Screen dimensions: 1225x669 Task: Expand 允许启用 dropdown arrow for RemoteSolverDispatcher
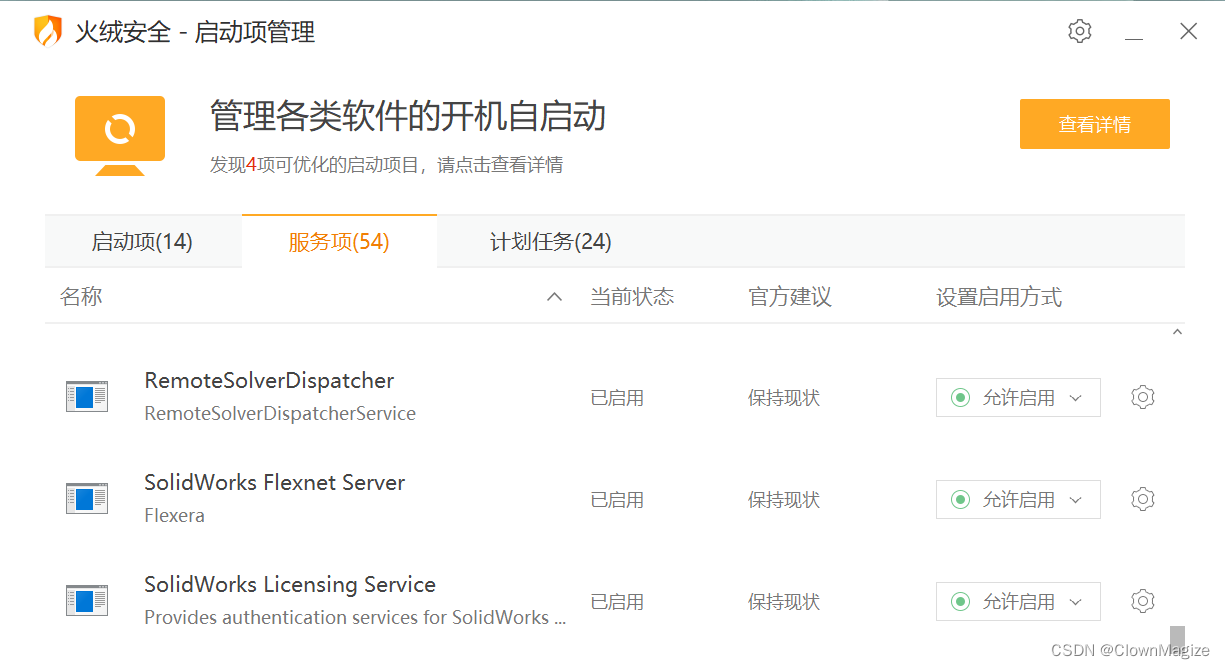pyautogui.click(x=1076, y=398)
